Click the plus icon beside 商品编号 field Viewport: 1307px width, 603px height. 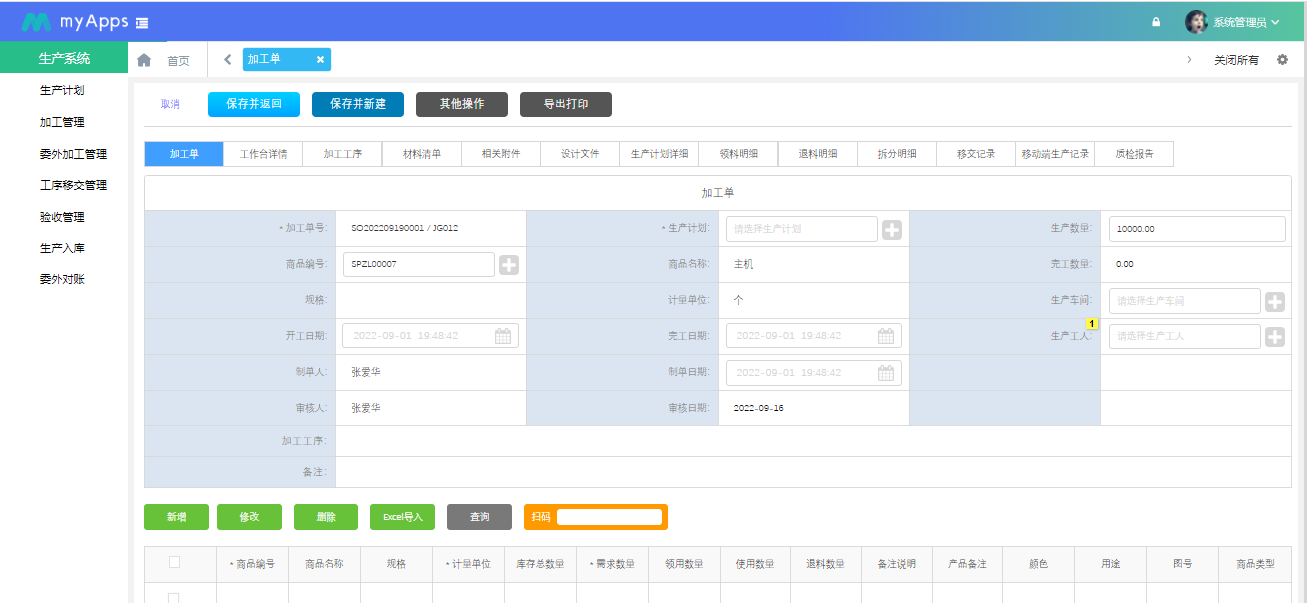(x=509, y=265)
